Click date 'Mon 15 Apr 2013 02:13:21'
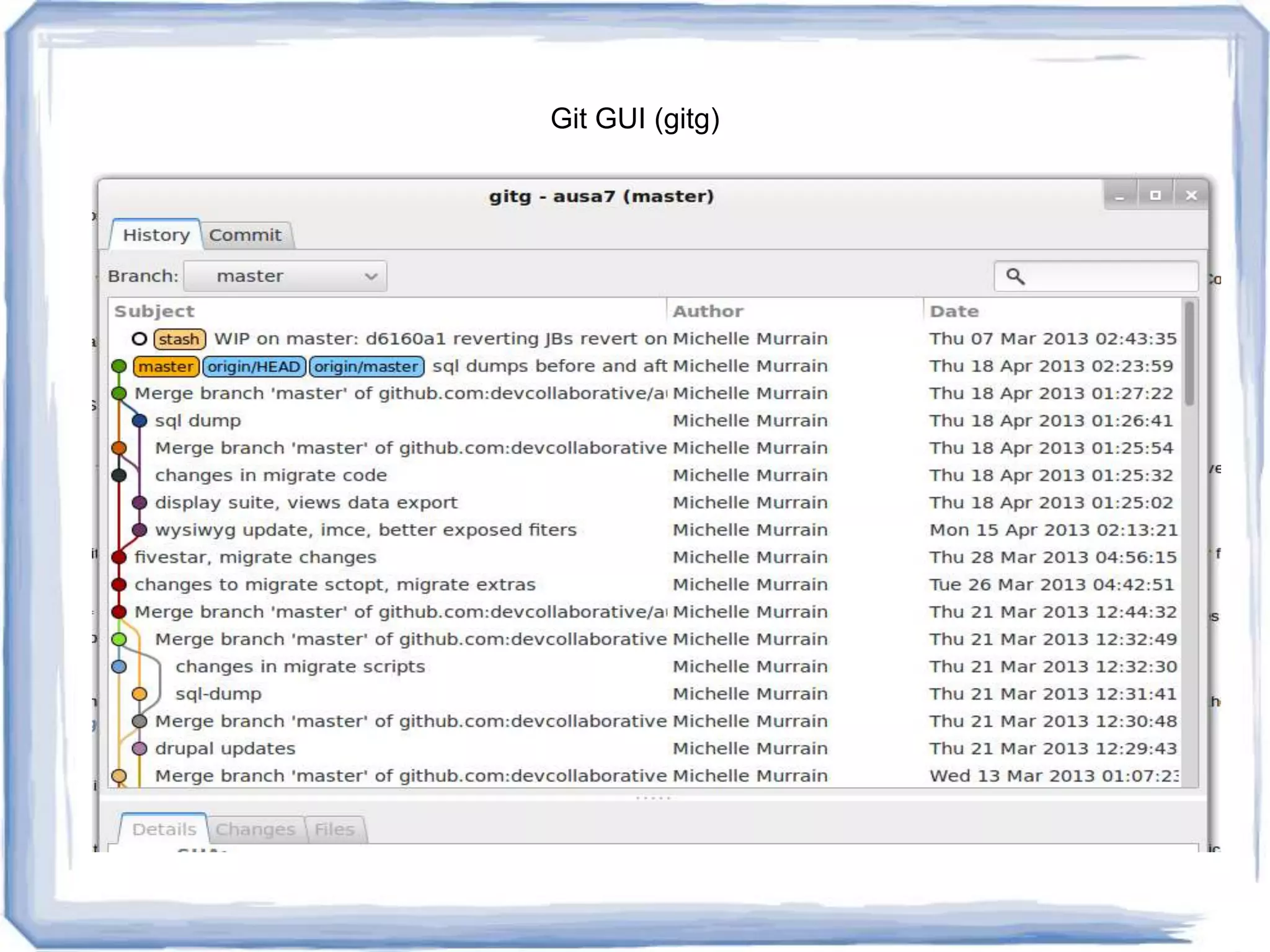This screenshot has width=1270, height=952. [x=1053, y=530]
